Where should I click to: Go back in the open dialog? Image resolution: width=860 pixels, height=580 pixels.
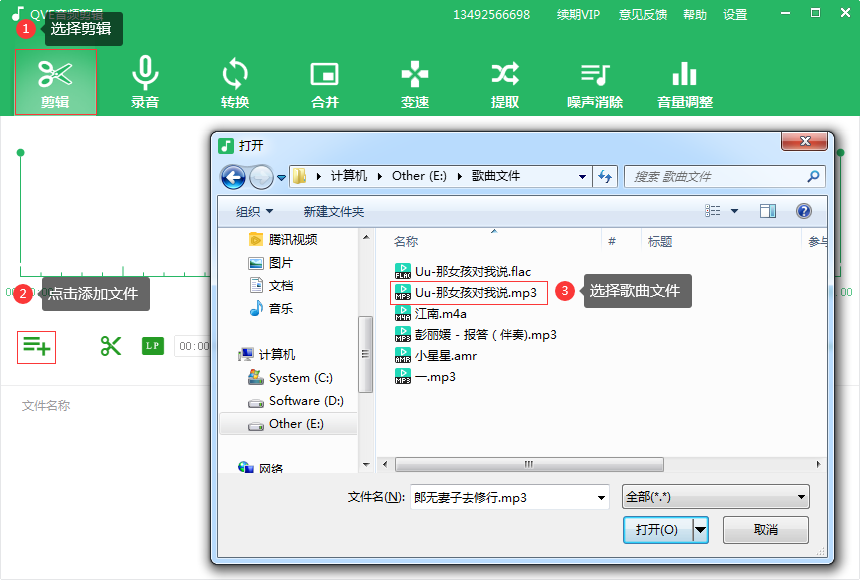point(233,177)
